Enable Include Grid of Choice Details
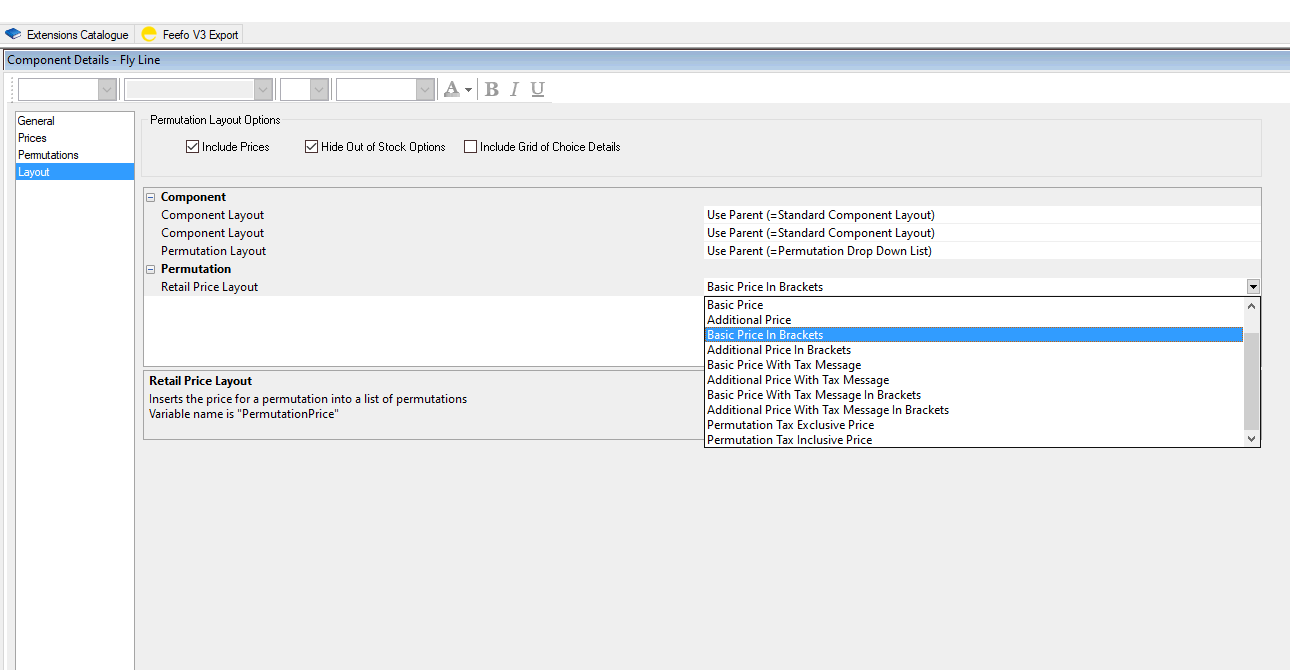This screenshot has height=670, width=1290. (x=471, y=147)
